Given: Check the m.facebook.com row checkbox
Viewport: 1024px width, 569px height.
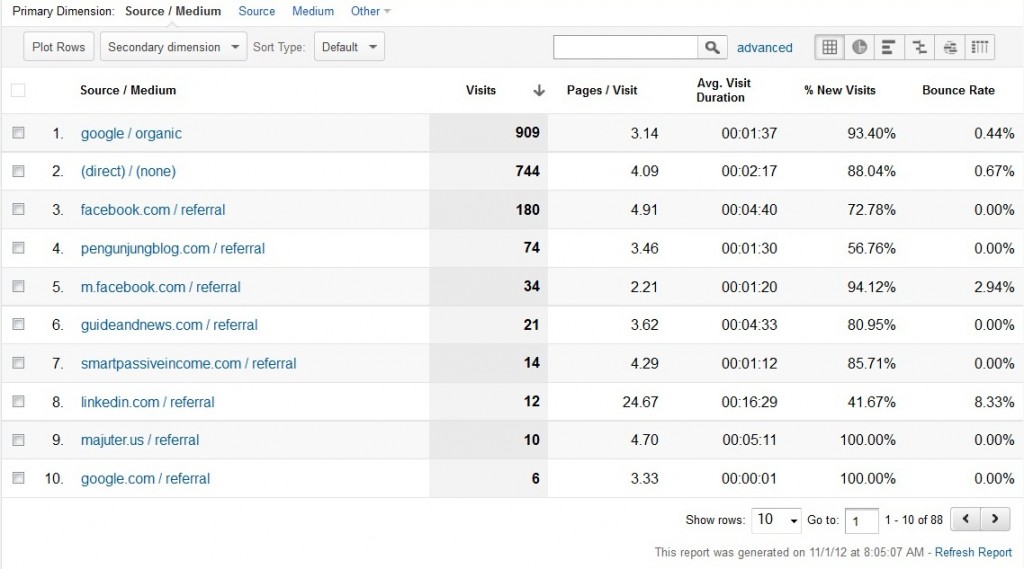Looking at the screenshot, I should point(18,286).
